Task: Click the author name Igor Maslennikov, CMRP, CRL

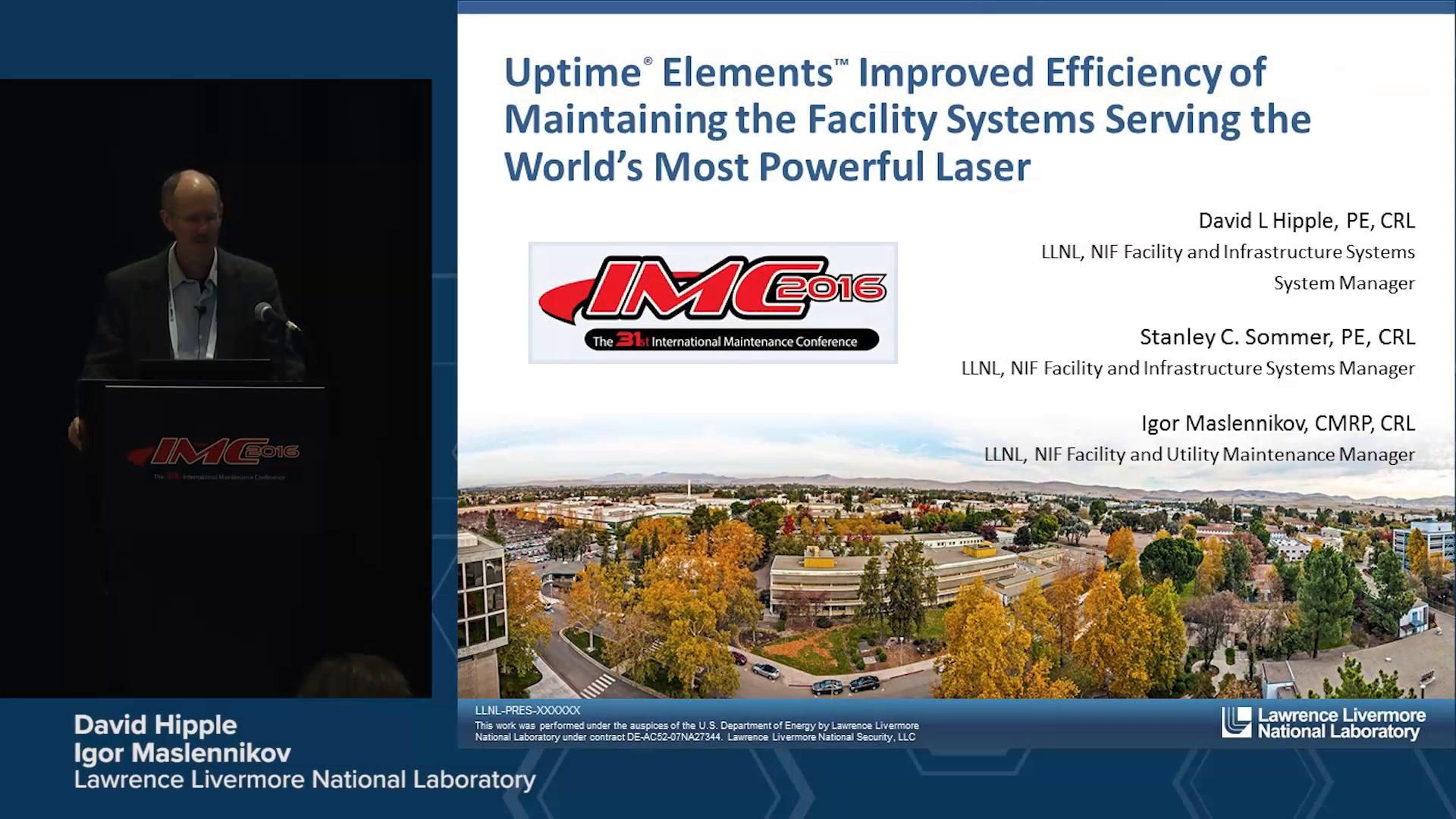Action: 1278,423
